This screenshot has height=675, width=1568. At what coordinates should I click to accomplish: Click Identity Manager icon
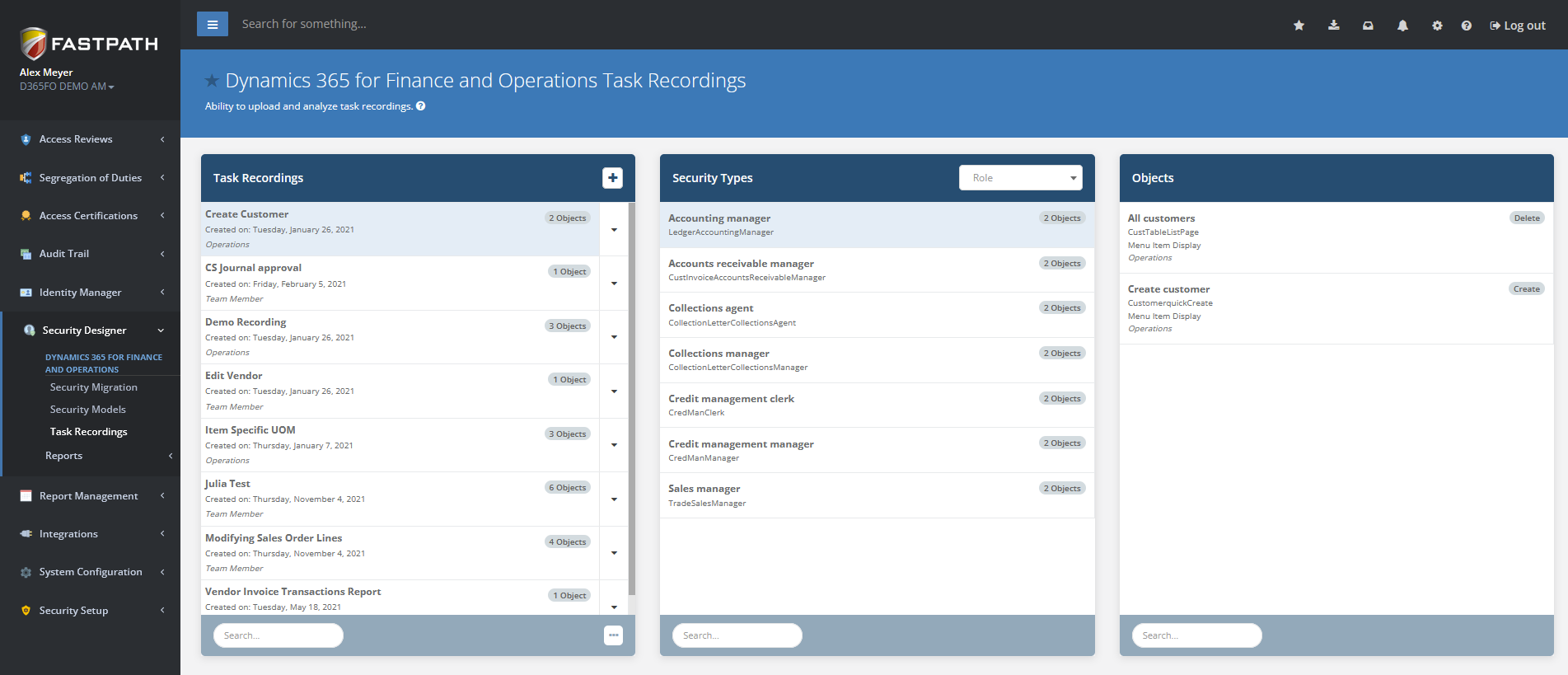(x=26, y=293)
